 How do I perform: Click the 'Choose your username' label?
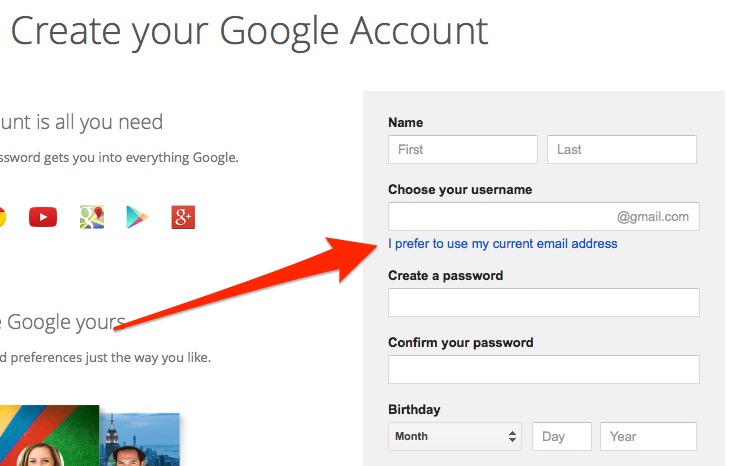pyautogui.click(x=460, y=190)
